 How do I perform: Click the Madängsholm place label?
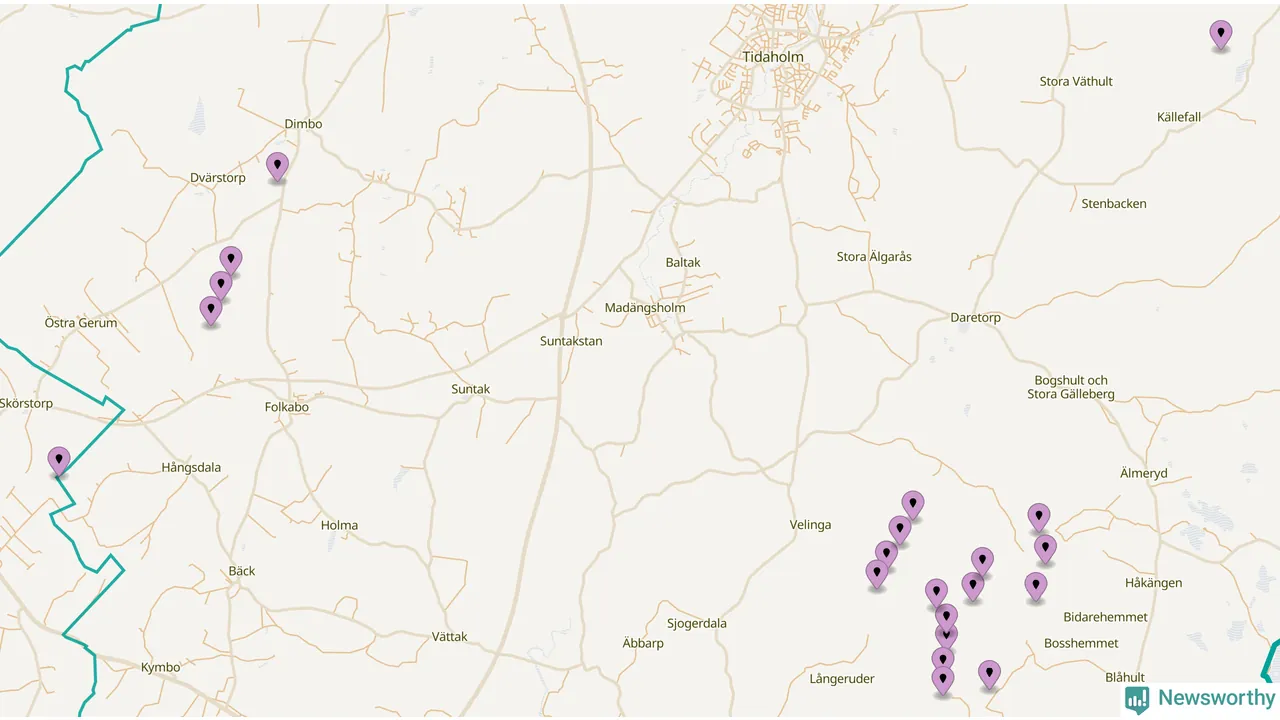[x=645, y=308]
